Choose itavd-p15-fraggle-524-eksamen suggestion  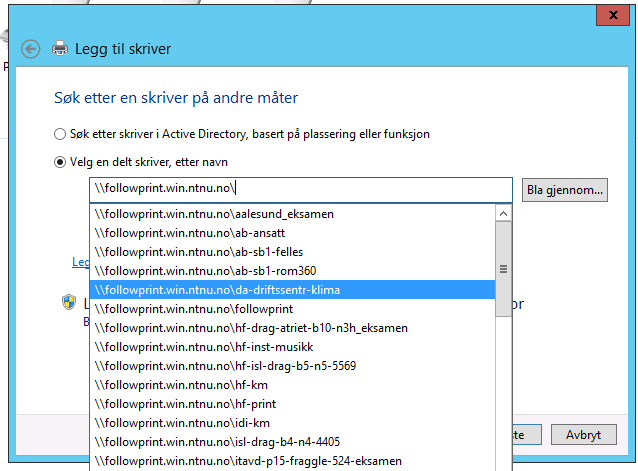pos(292,461)
